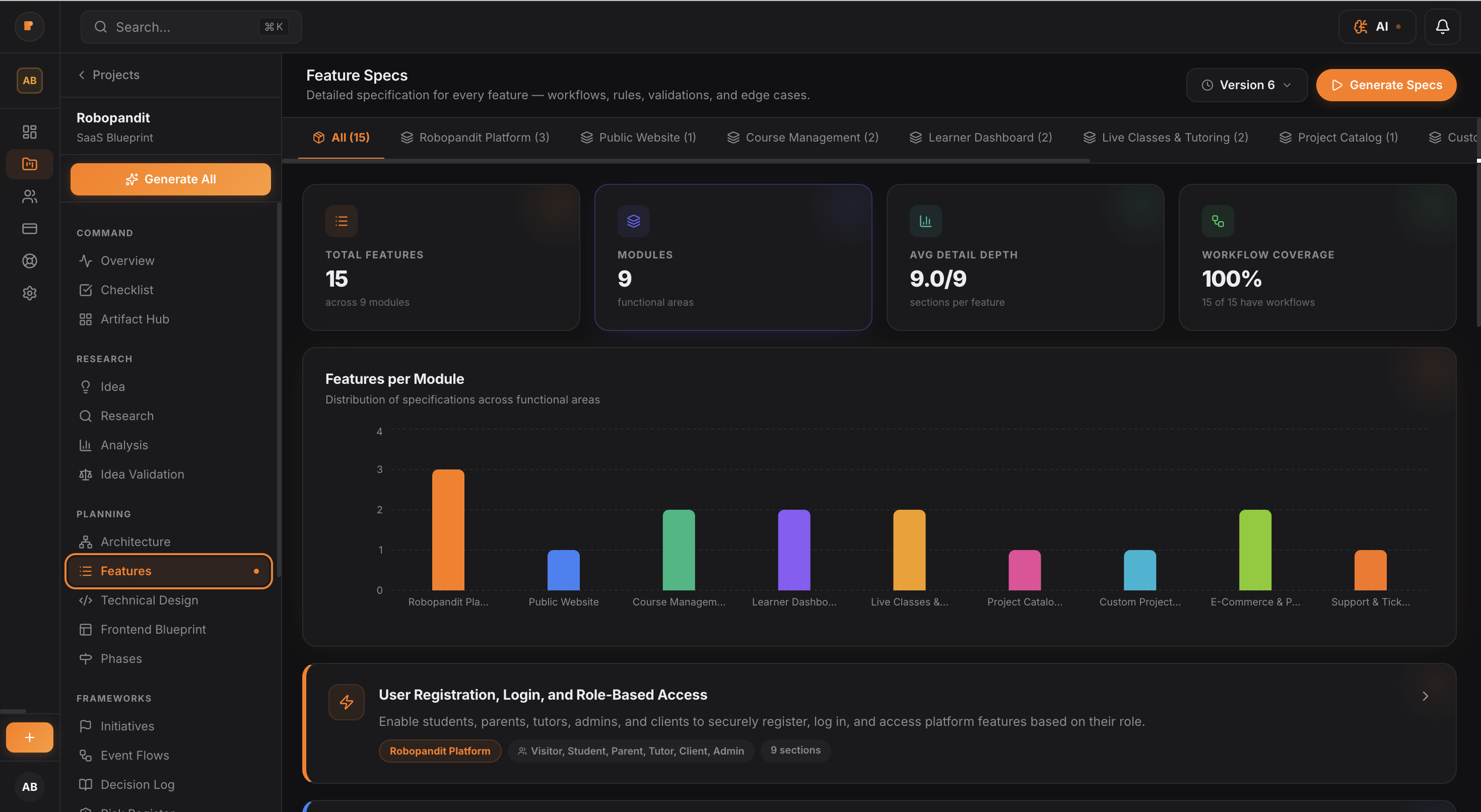Click the AB avatar at the bottom left
This screenshot has width=1481, height=812.
(29, 787)
